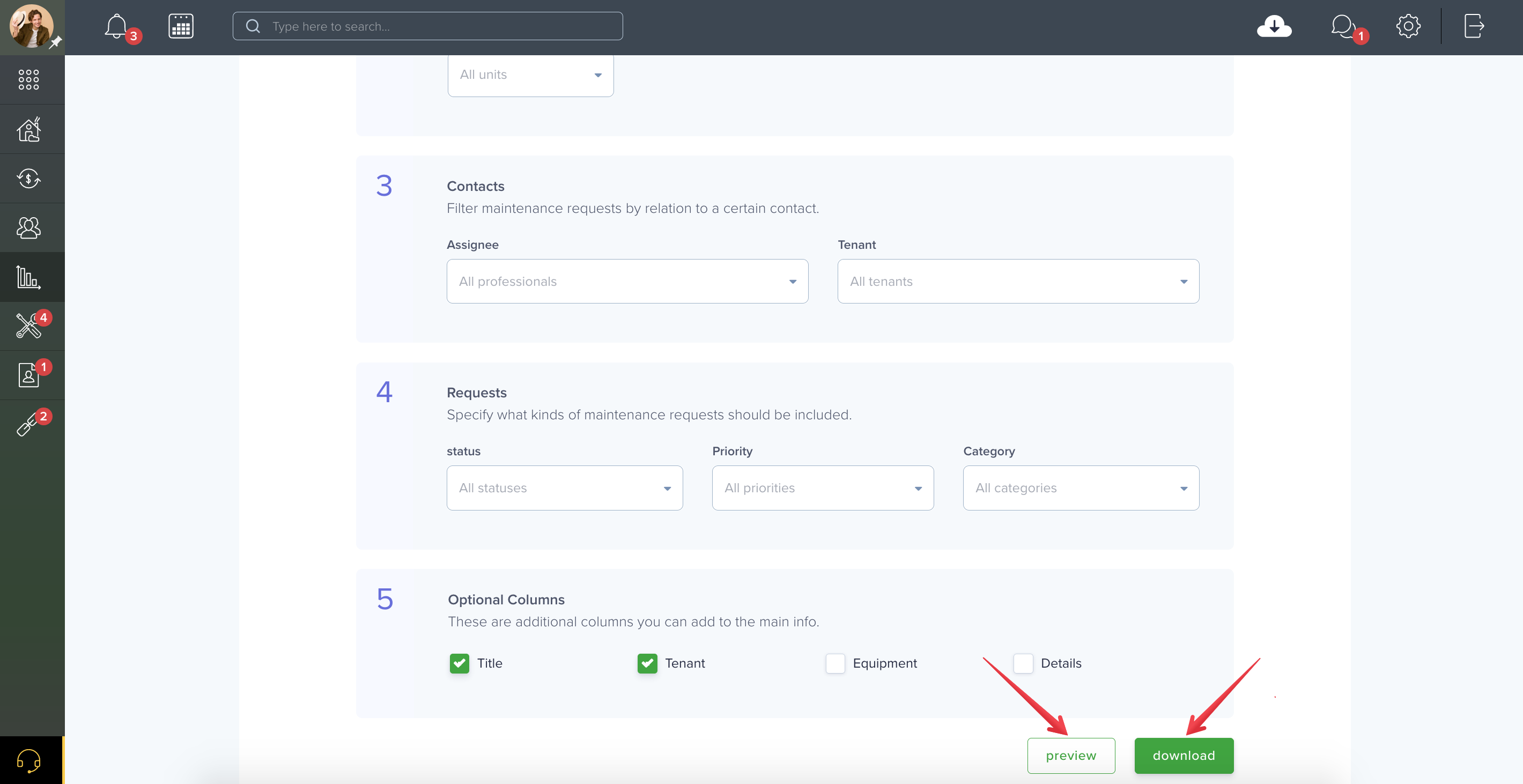Open tenant applications document icon
The height and width of the screenshot is (784, 1523).
tap(29, 375)
